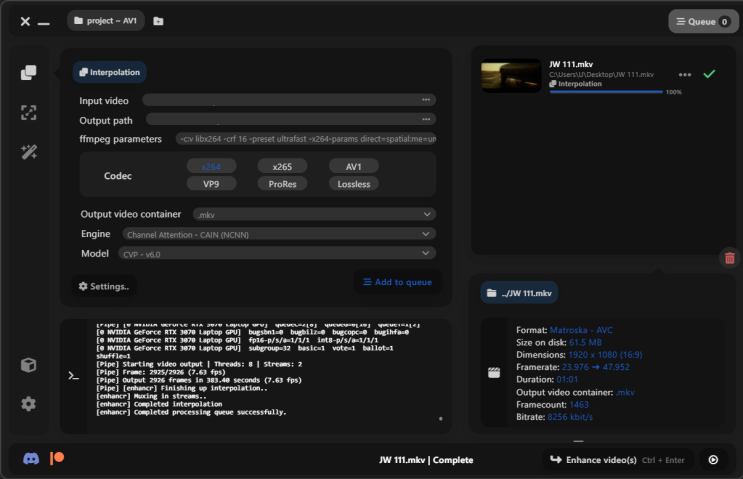Viewport: 743px width, 479px height.
Task: Click the Input video path field
Action: [x=289, y=100]
